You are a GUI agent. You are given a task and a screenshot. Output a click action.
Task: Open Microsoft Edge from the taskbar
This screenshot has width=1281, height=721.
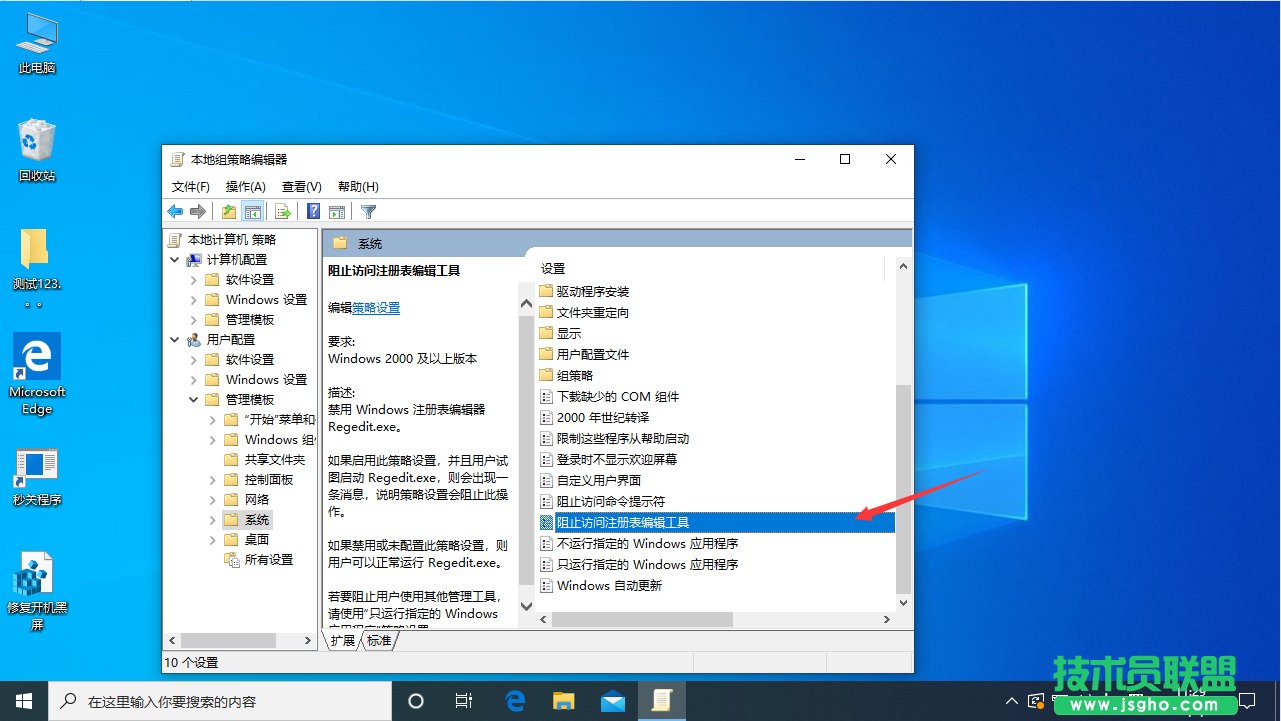coord(514,700)
